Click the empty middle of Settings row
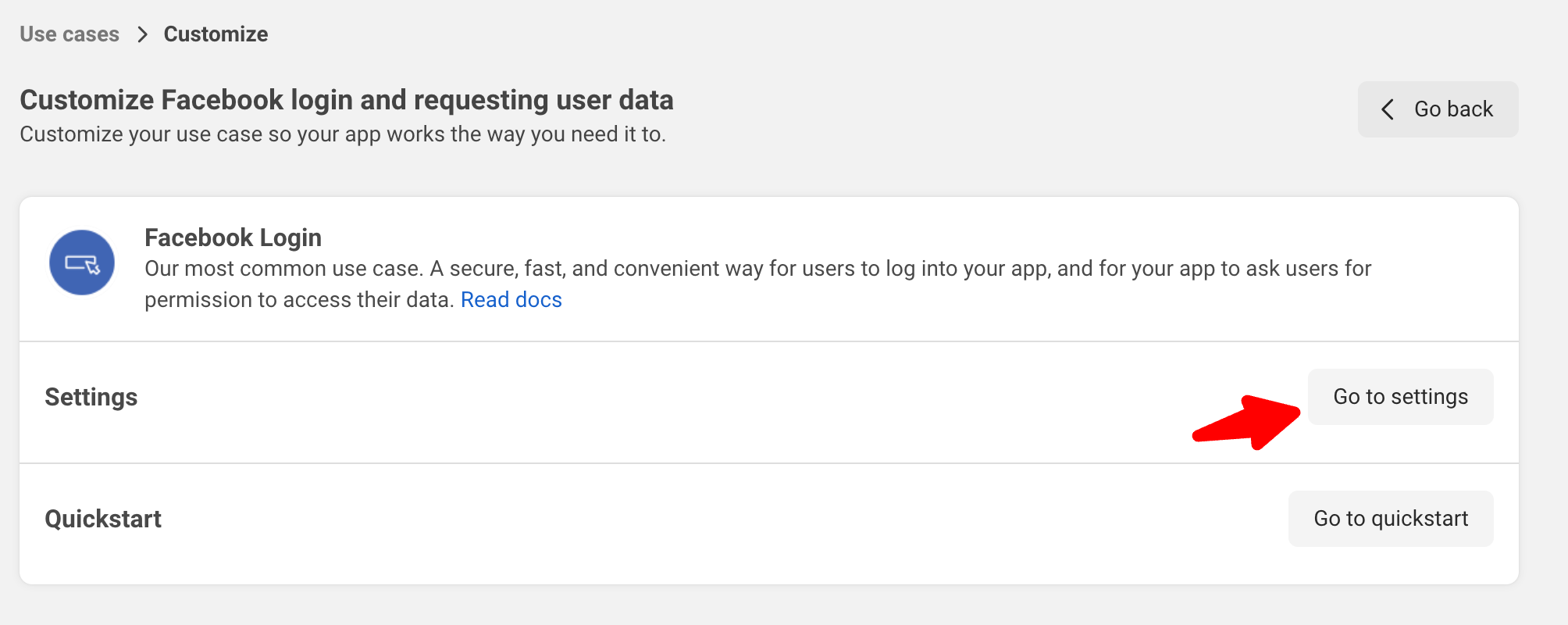The height and width of the screenshot is (625, 1568). pos(664,402)
